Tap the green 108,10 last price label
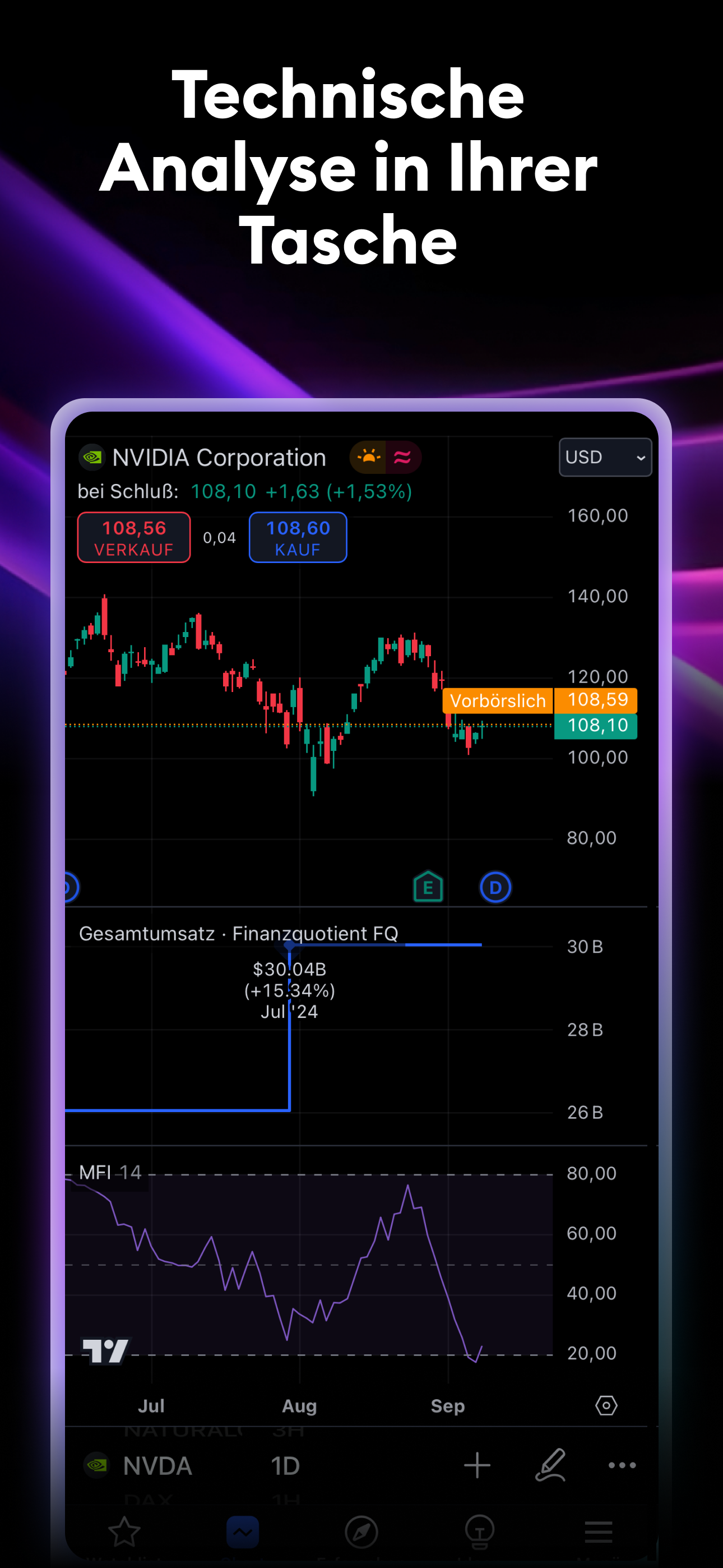The image size is (723, 1568). click(596, 726)
